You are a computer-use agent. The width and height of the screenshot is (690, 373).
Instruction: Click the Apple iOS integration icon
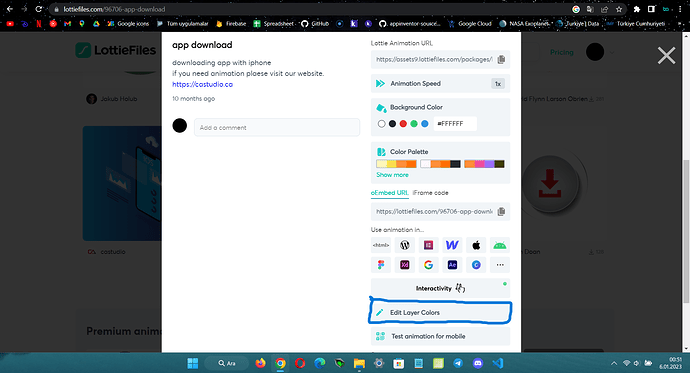click(476, 245)
